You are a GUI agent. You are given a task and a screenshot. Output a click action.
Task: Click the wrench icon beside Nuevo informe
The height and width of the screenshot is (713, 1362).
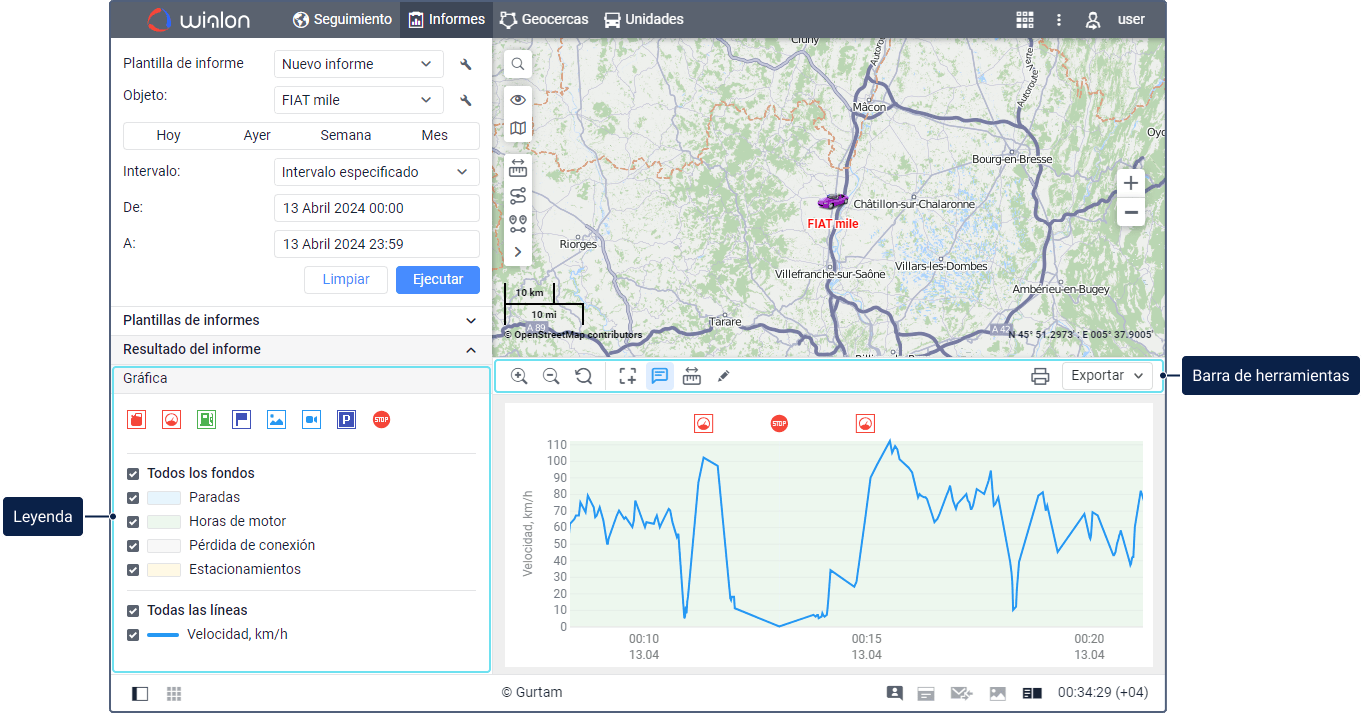465,64
